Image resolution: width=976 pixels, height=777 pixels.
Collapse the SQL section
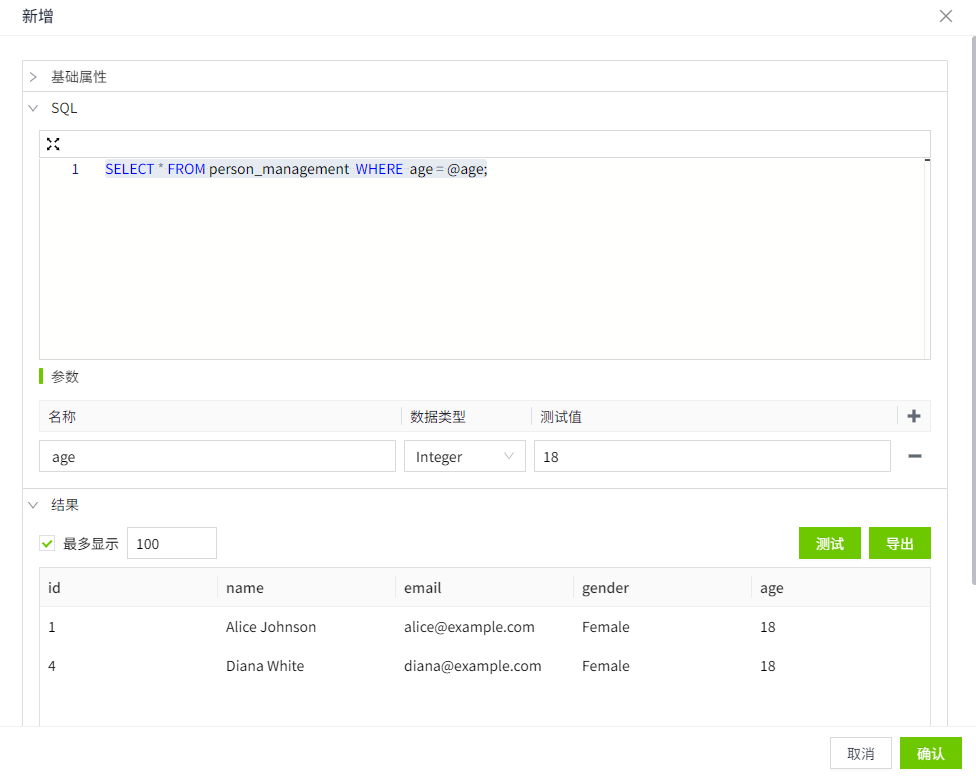33,108
